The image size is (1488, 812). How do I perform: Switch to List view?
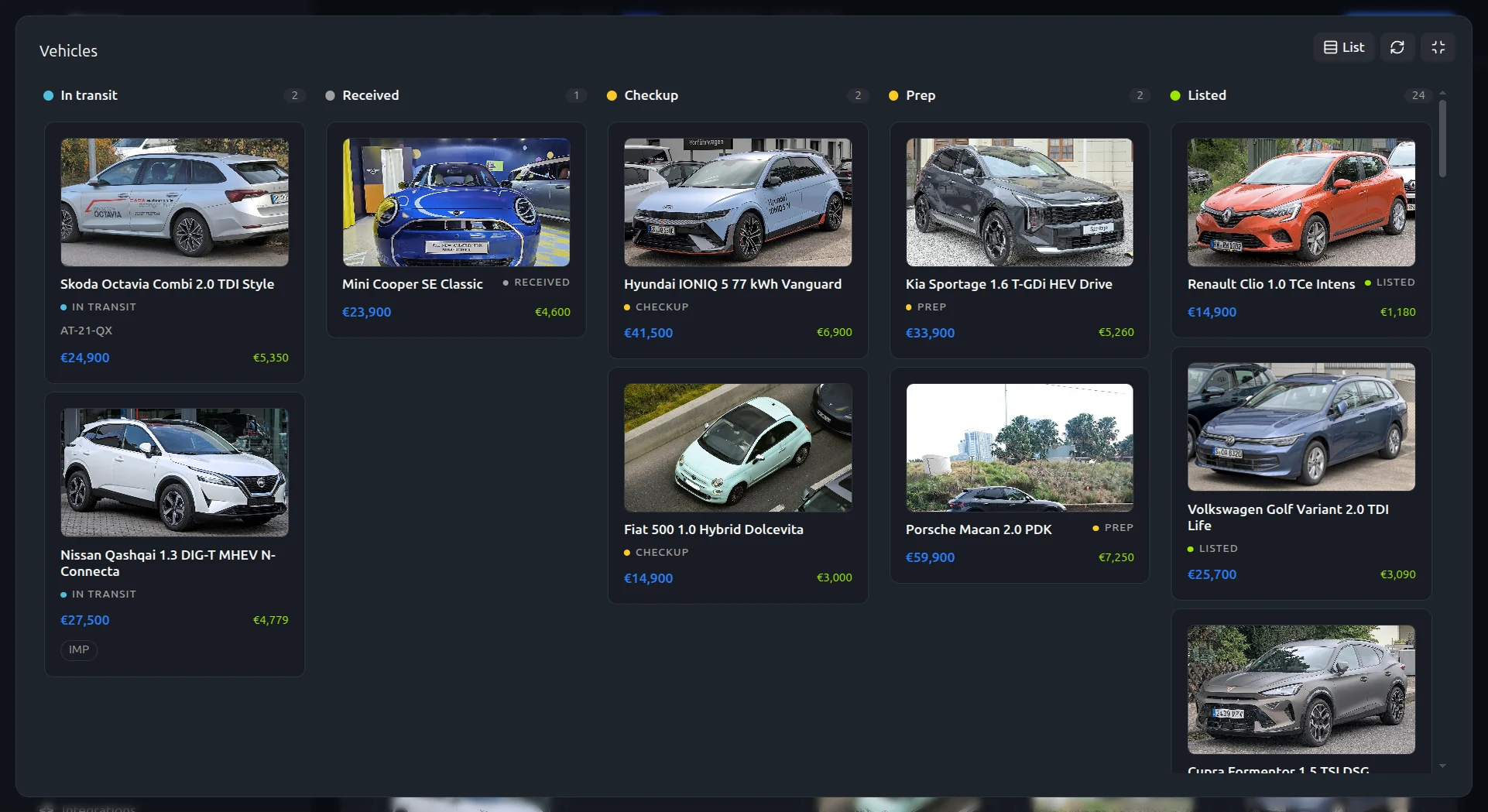click(1344, 47)
